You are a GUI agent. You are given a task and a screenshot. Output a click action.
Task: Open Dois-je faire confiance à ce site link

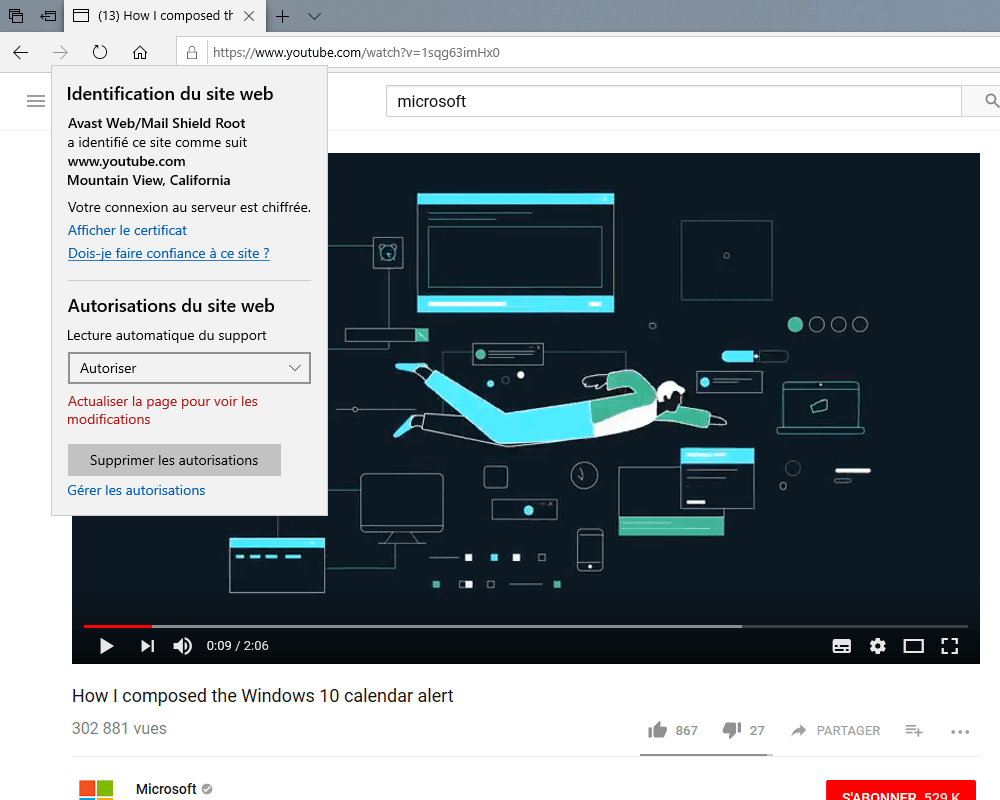pos(169,253)
